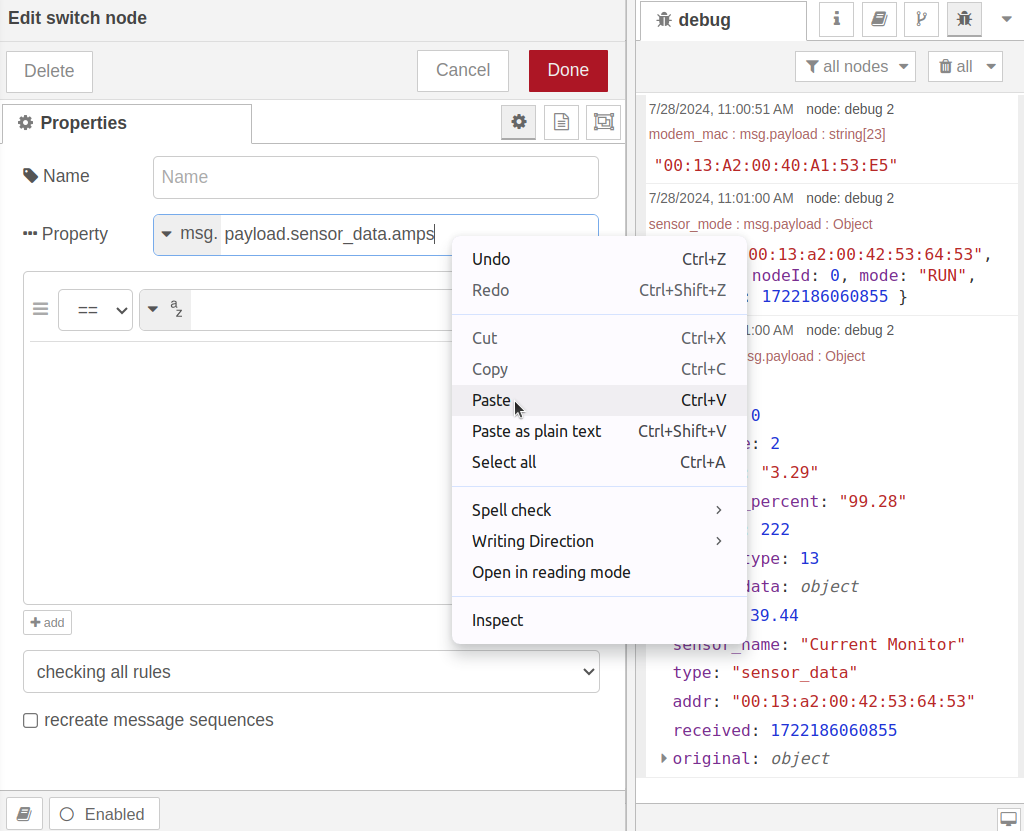
Task: Open the git branch history sidebar tab
Action: pyautogui.click(x=921, y=19)
